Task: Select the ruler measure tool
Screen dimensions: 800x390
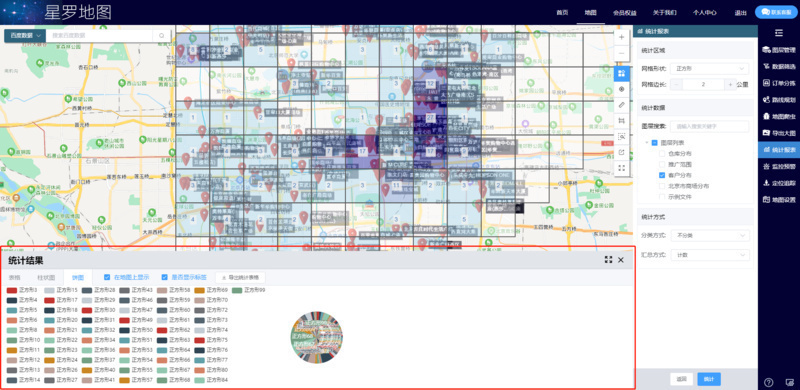Action: point(621,105)
